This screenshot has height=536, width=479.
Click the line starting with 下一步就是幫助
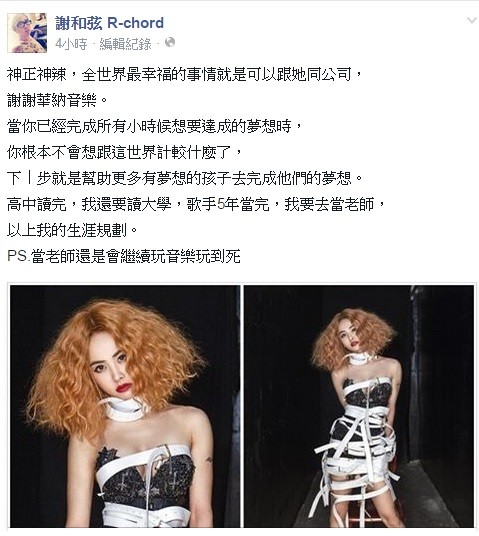click(185, 178)
